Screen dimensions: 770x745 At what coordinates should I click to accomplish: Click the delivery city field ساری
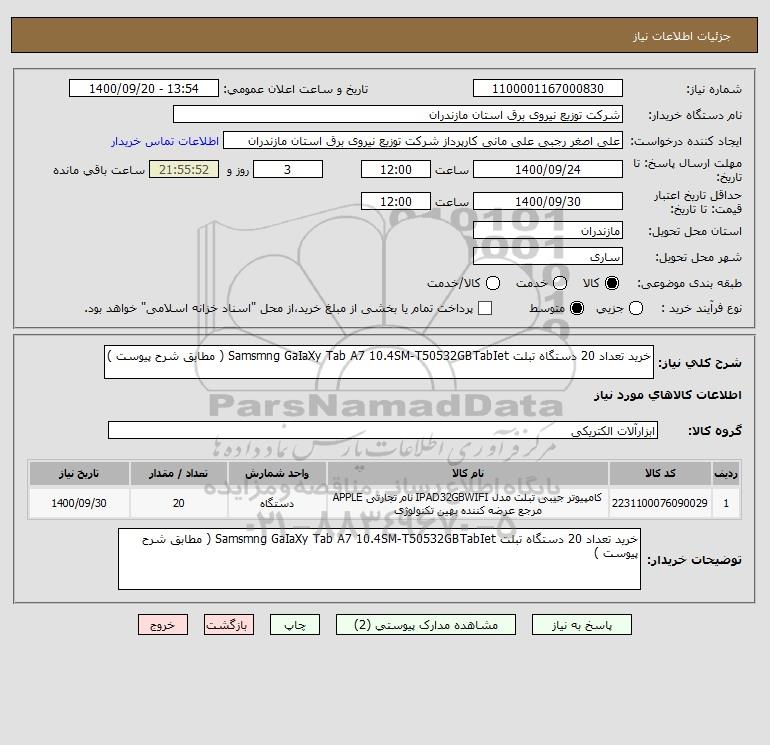pos(548,256)
